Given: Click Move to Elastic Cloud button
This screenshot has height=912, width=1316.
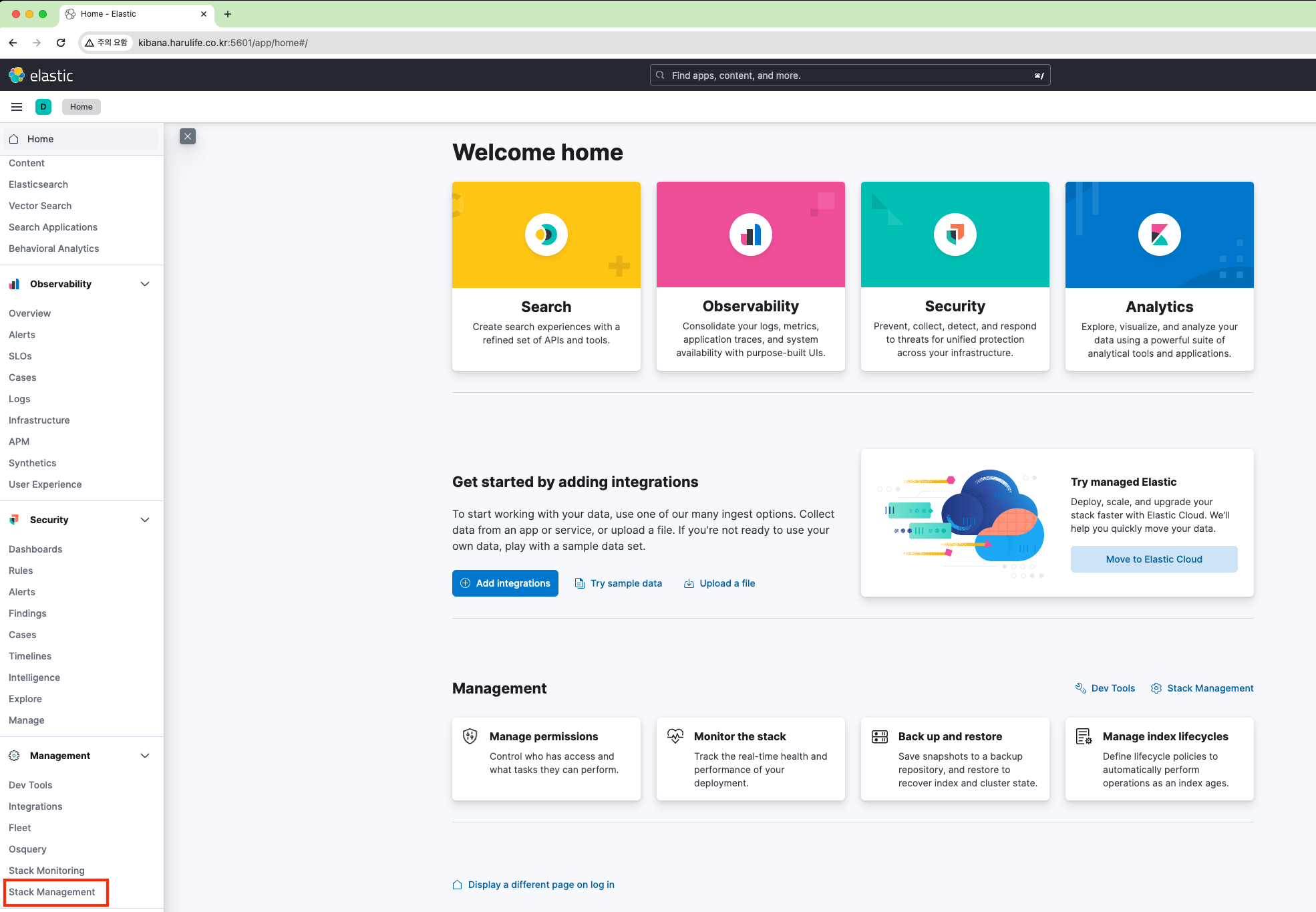Looking at the screenshot, I should tap(1154, 559).
